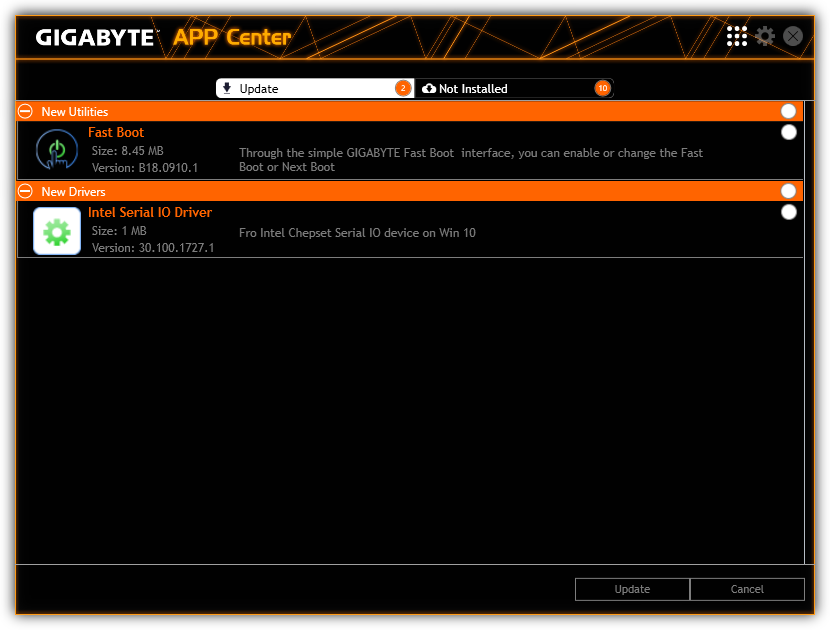Click 'Size: 8.45 MB' text
The image size is (830, 630).
point(128,151)
